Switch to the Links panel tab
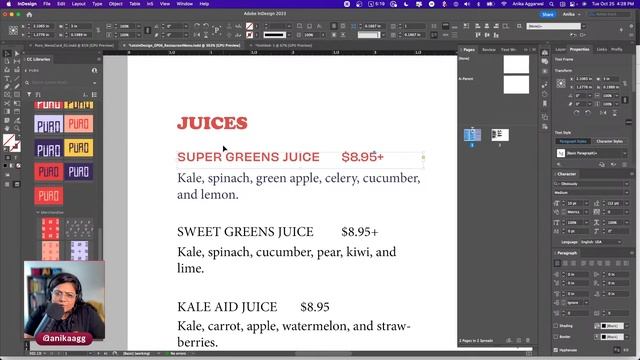This screenshot has height=360, width=640. pyautogui.click(x=602, y=49)
